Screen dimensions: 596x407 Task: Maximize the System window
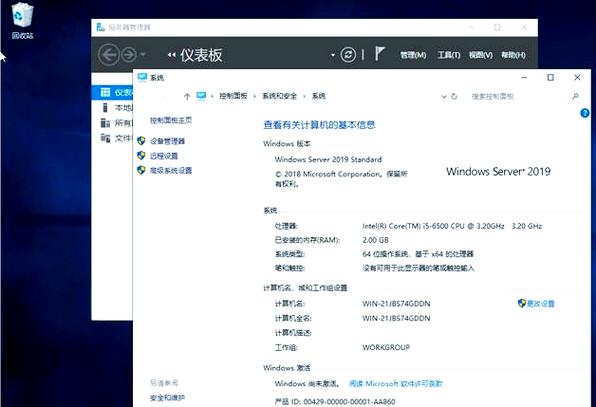(x=550, y=78)
